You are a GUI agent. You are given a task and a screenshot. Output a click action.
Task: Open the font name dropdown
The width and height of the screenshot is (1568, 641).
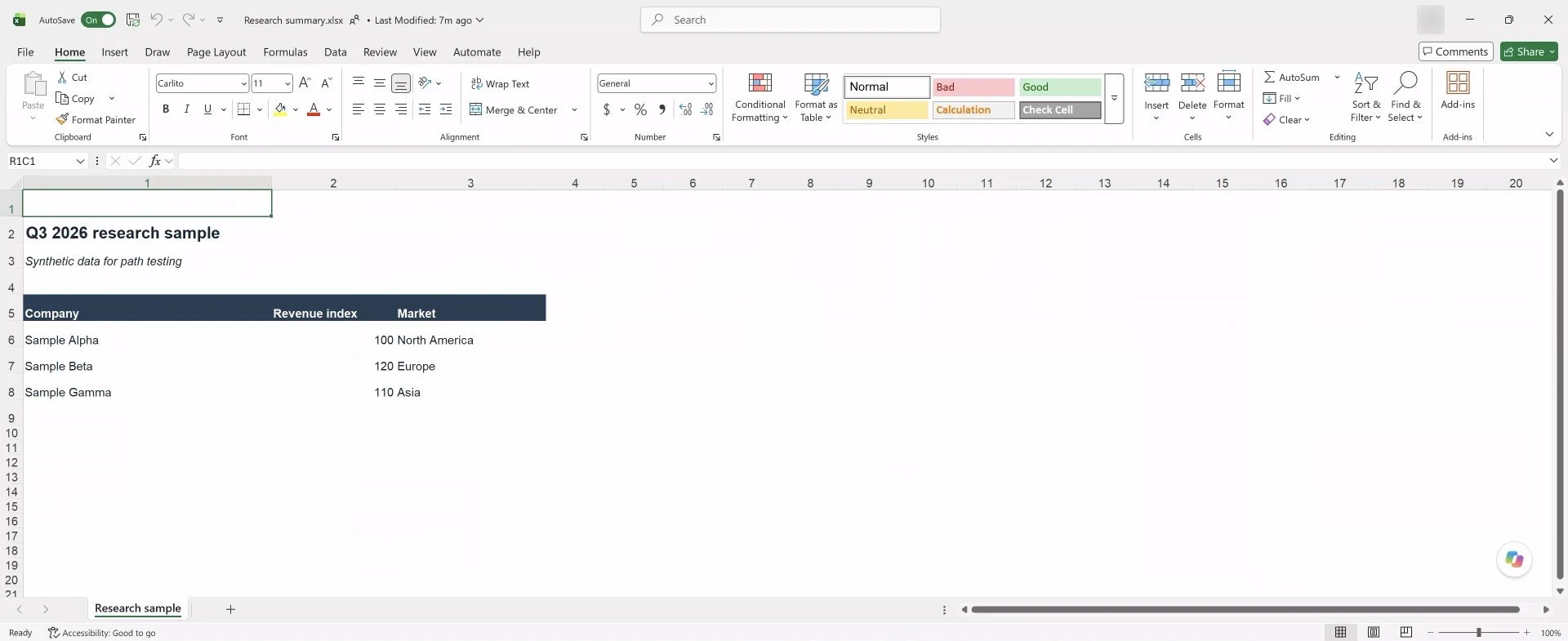tap(243, 83)
